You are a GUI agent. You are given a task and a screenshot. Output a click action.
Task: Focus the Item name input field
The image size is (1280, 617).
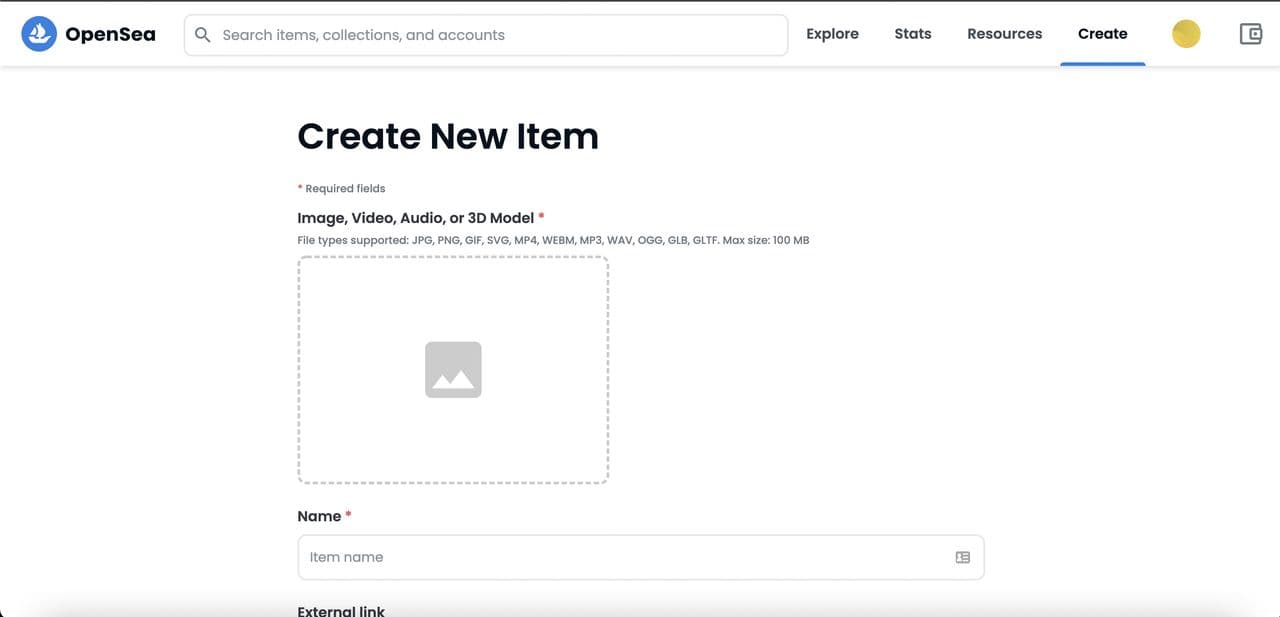pos(620,557)
